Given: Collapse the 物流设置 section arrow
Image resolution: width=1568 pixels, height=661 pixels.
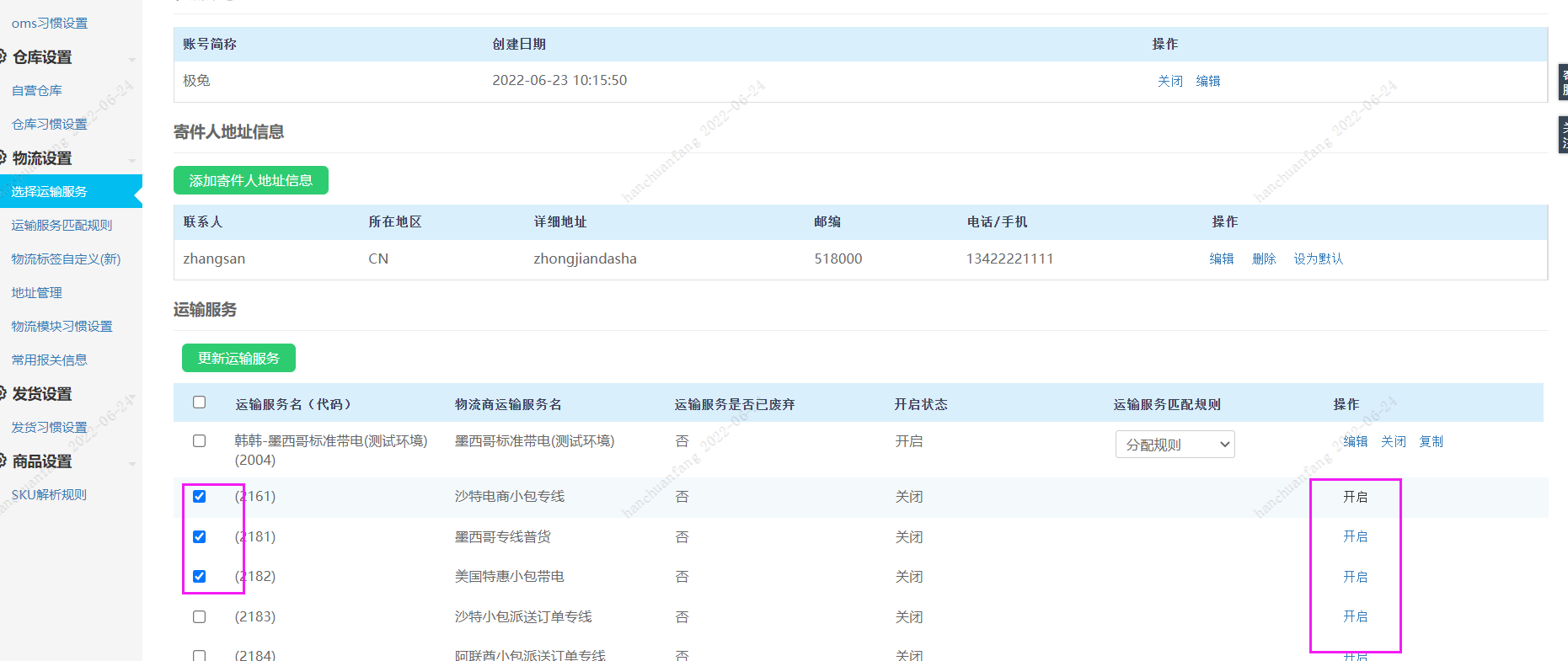Looking at the screenshot, I should coord(132,160).
